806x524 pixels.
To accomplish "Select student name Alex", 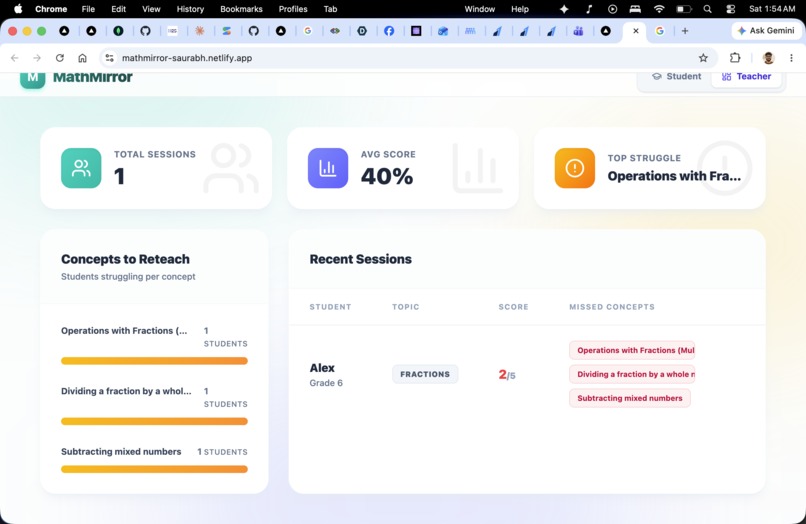I will pos(322,368).
